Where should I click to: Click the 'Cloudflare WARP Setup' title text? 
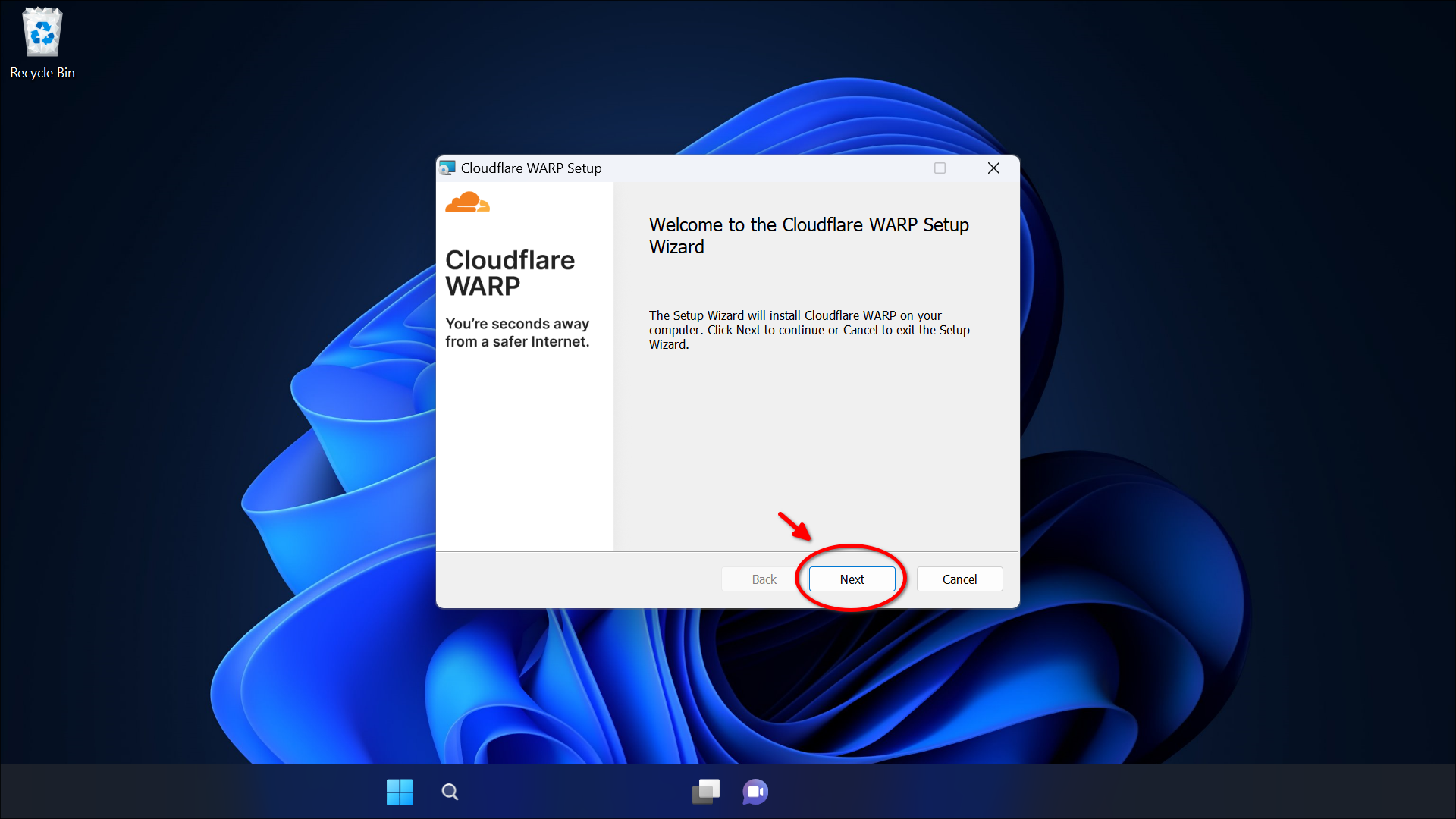pos(532,168)
